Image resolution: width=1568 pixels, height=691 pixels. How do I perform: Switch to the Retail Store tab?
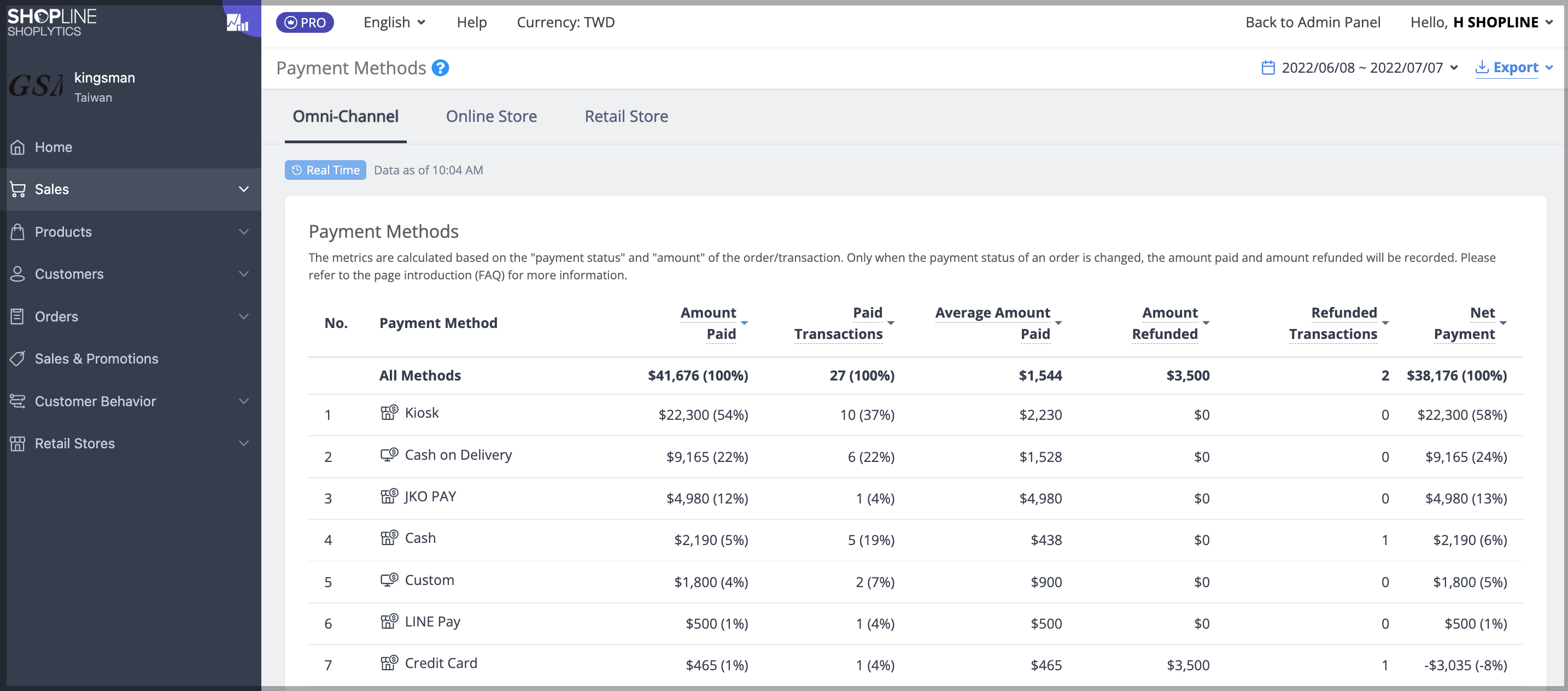(627, 116)
